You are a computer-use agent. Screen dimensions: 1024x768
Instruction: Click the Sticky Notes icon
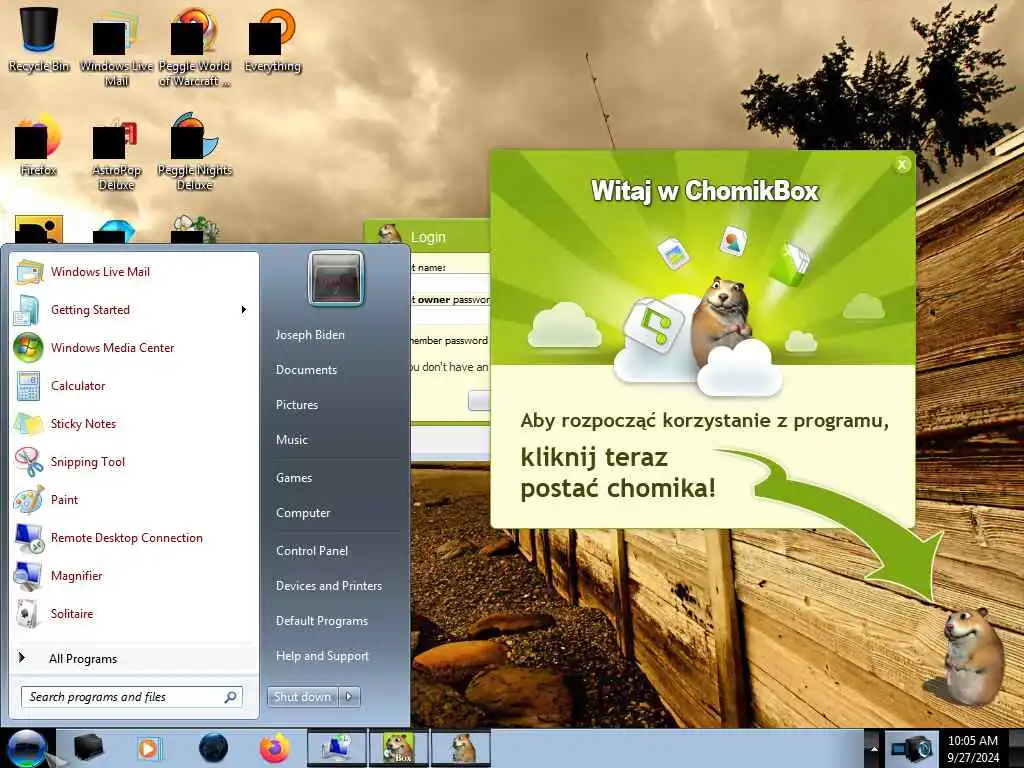(x=29, y=423)
